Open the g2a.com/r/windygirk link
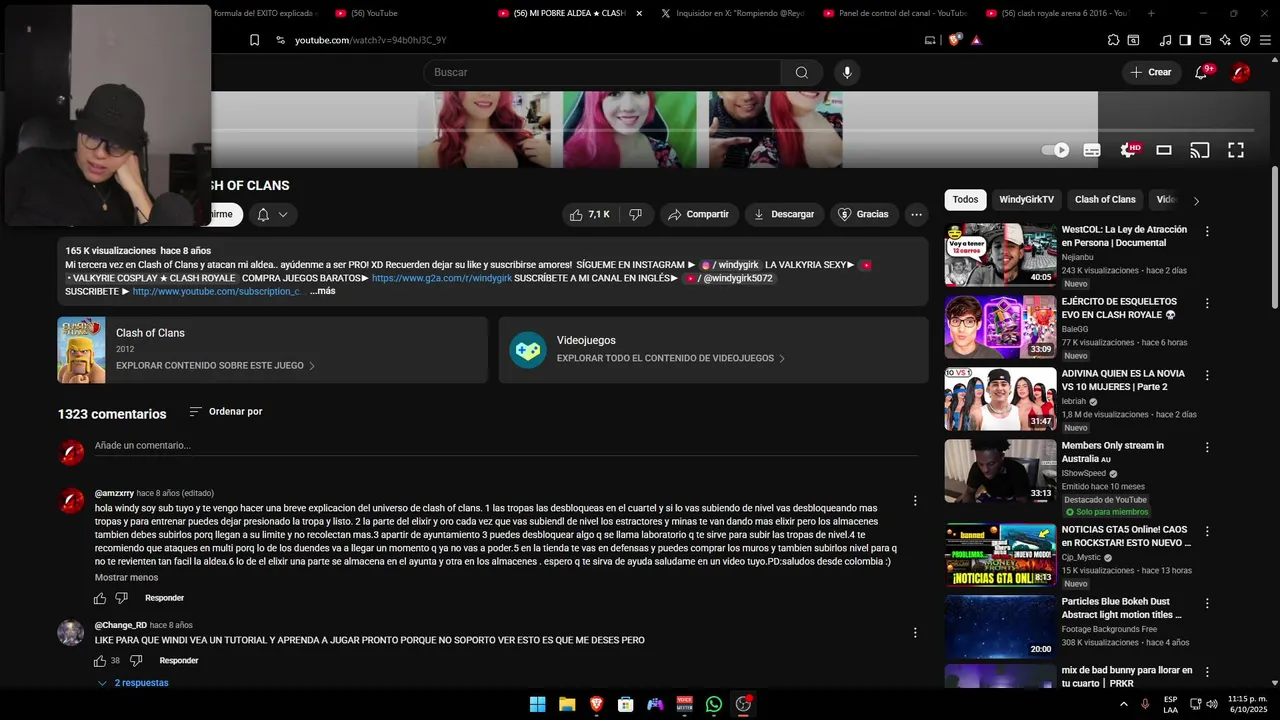The height and width of the screenshot is (720, 1280). (x=442, y=278)
